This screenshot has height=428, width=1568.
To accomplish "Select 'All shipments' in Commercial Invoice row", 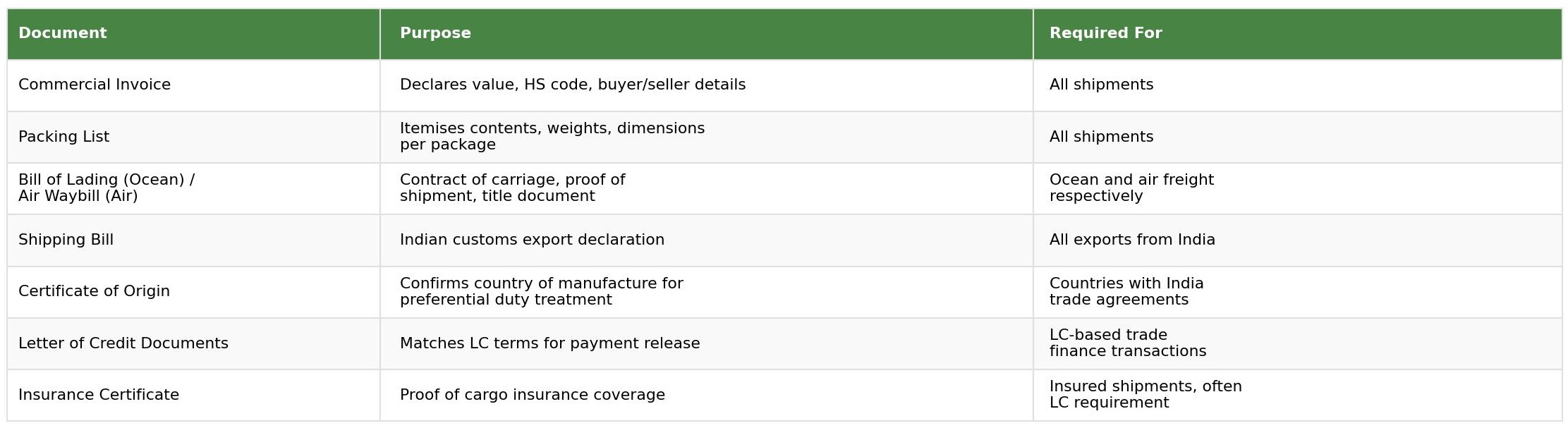I will [x=1298, y=85].
